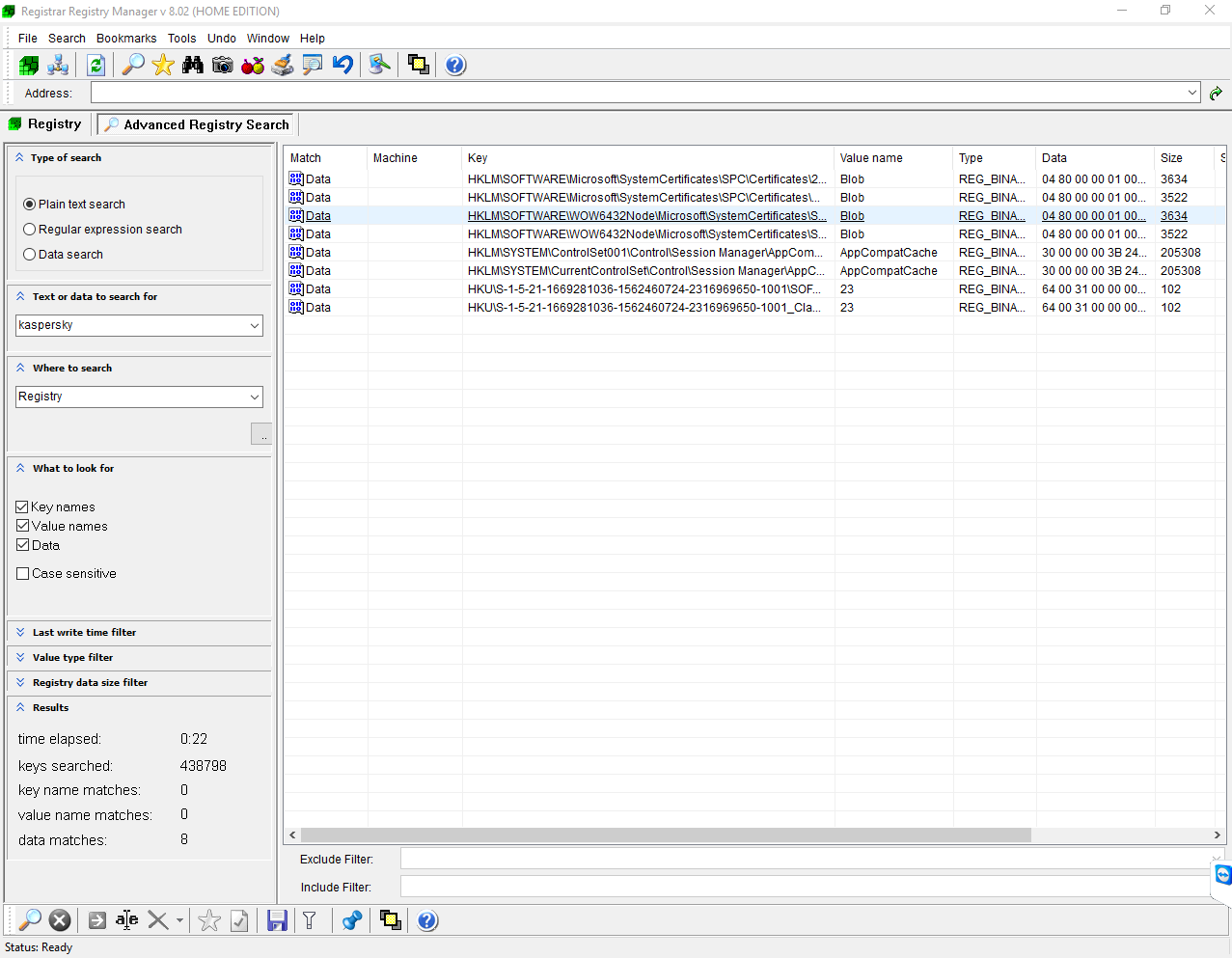
Task: Expand the Registry data size filter section
Action: pyautogui.click(x=20, y=682)
